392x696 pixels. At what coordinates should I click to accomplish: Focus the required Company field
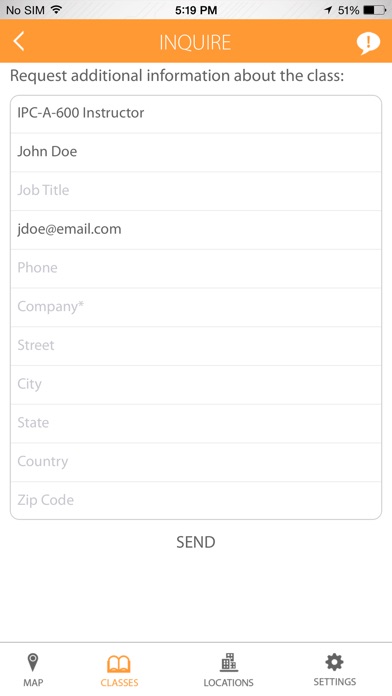point(196,307)
